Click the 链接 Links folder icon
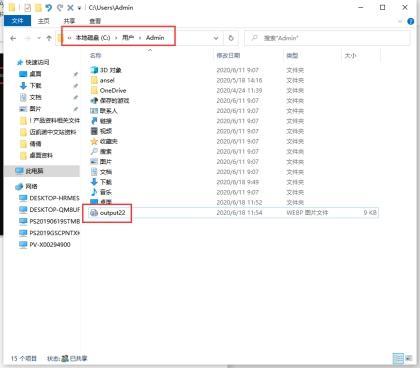 tap(94, 121)
